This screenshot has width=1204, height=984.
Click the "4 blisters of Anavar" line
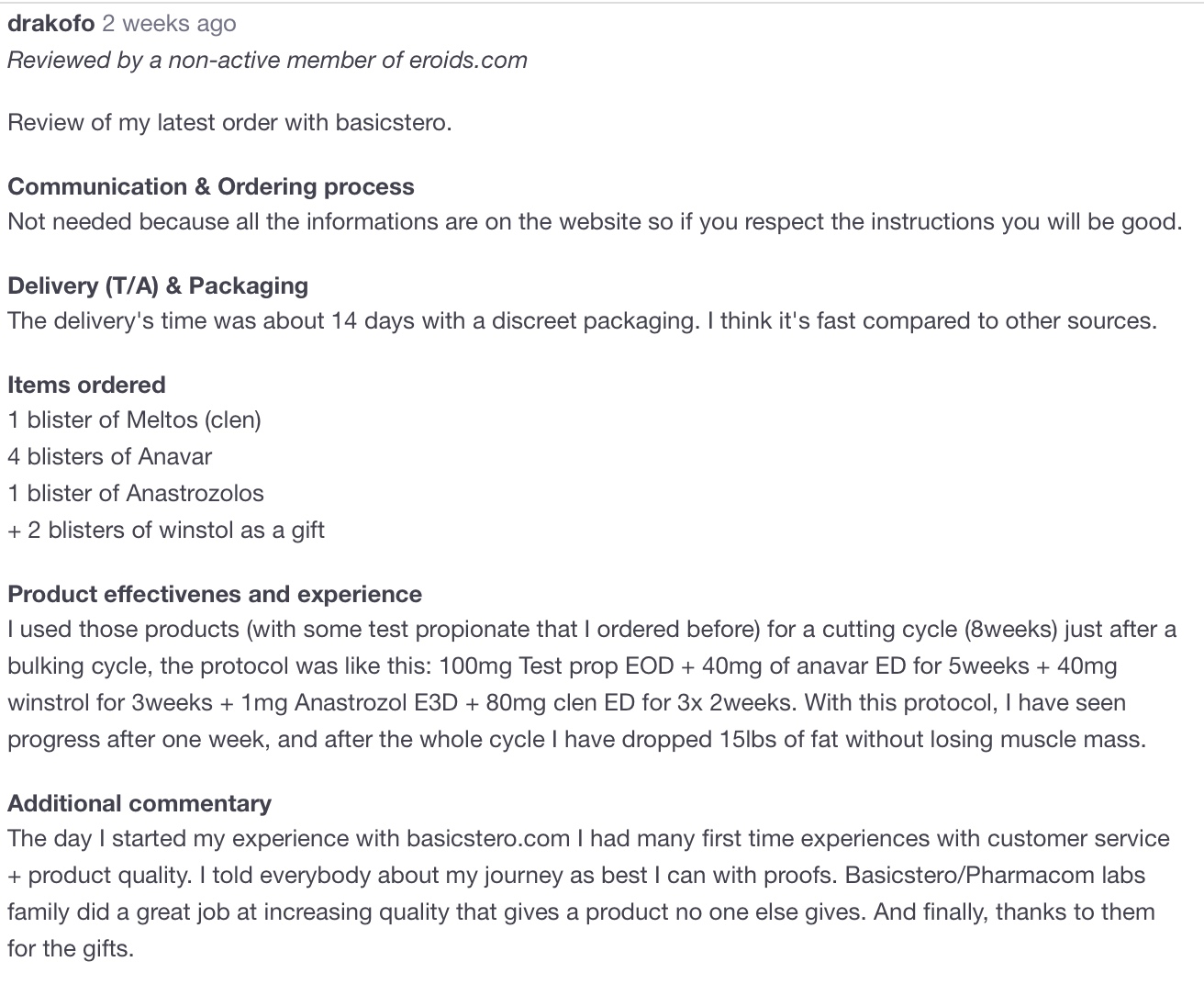[x=110, y=457]
